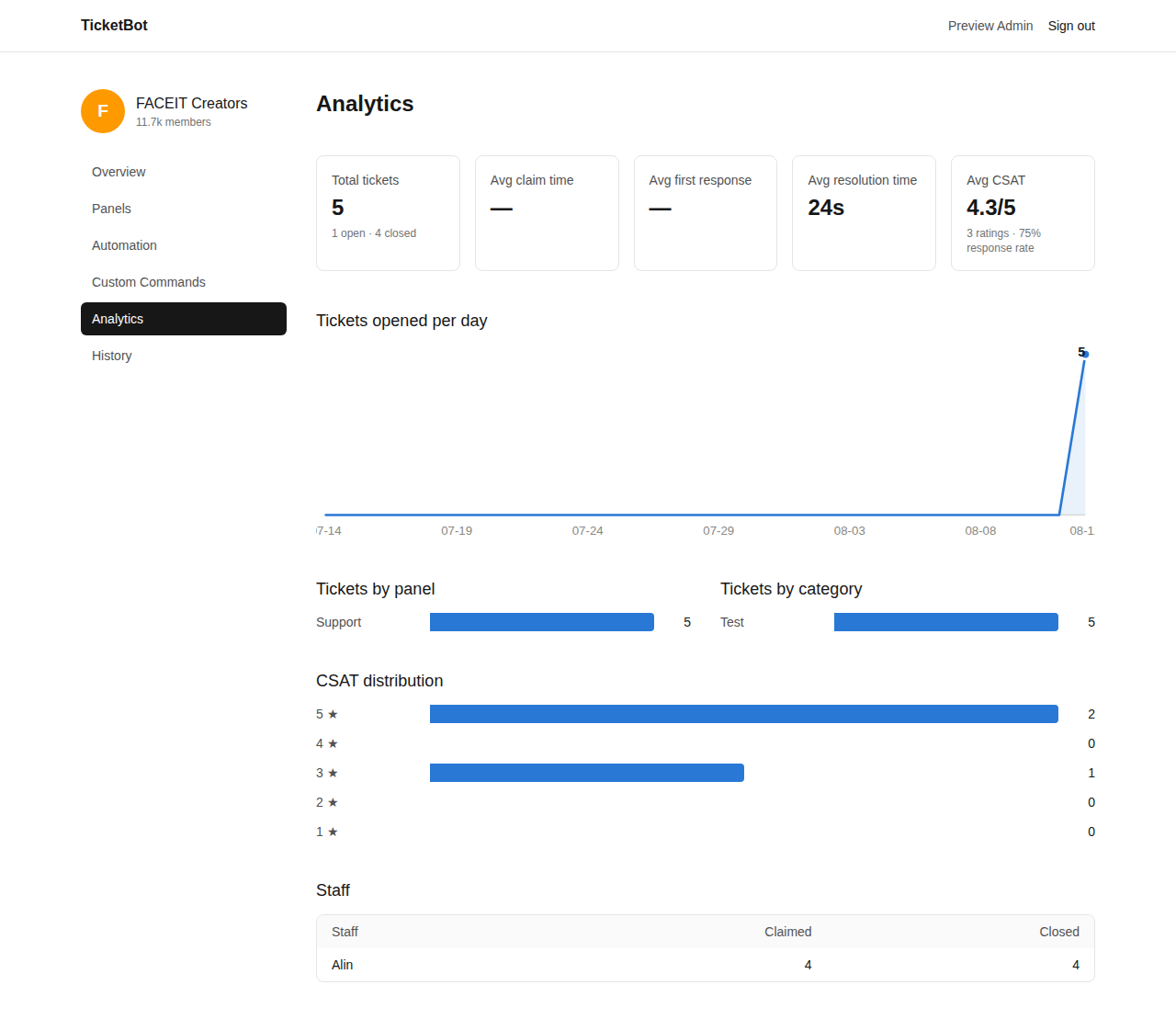Click the orange FACEIT Creators avatar
1176x1019 pixels.
(103, 111)
